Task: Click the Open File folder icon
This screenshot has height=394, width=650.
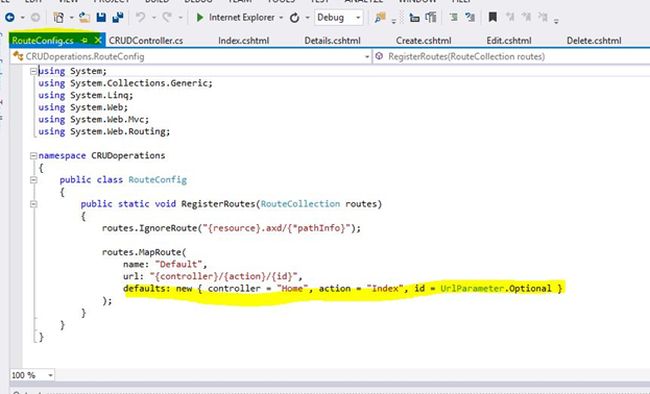Action: [x=85, y=17]
